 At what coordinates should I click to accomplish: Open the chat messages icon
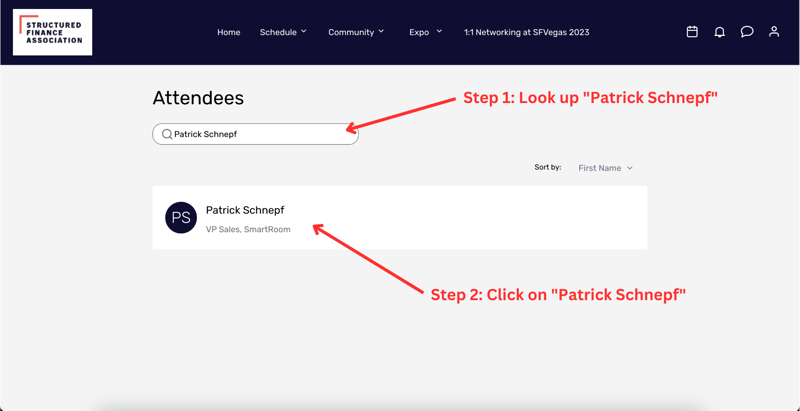747,32
